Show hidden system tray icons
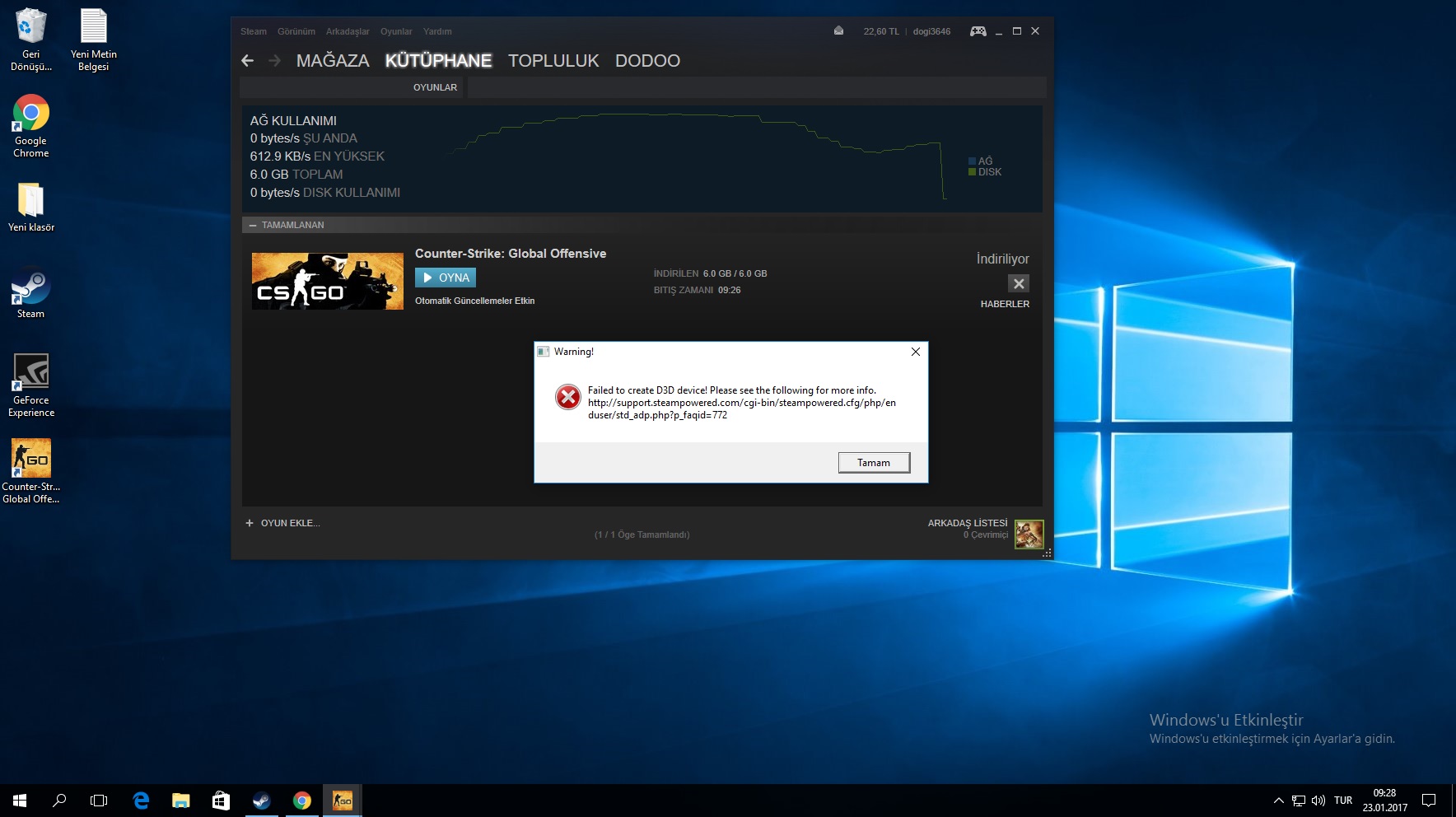 1278,801
